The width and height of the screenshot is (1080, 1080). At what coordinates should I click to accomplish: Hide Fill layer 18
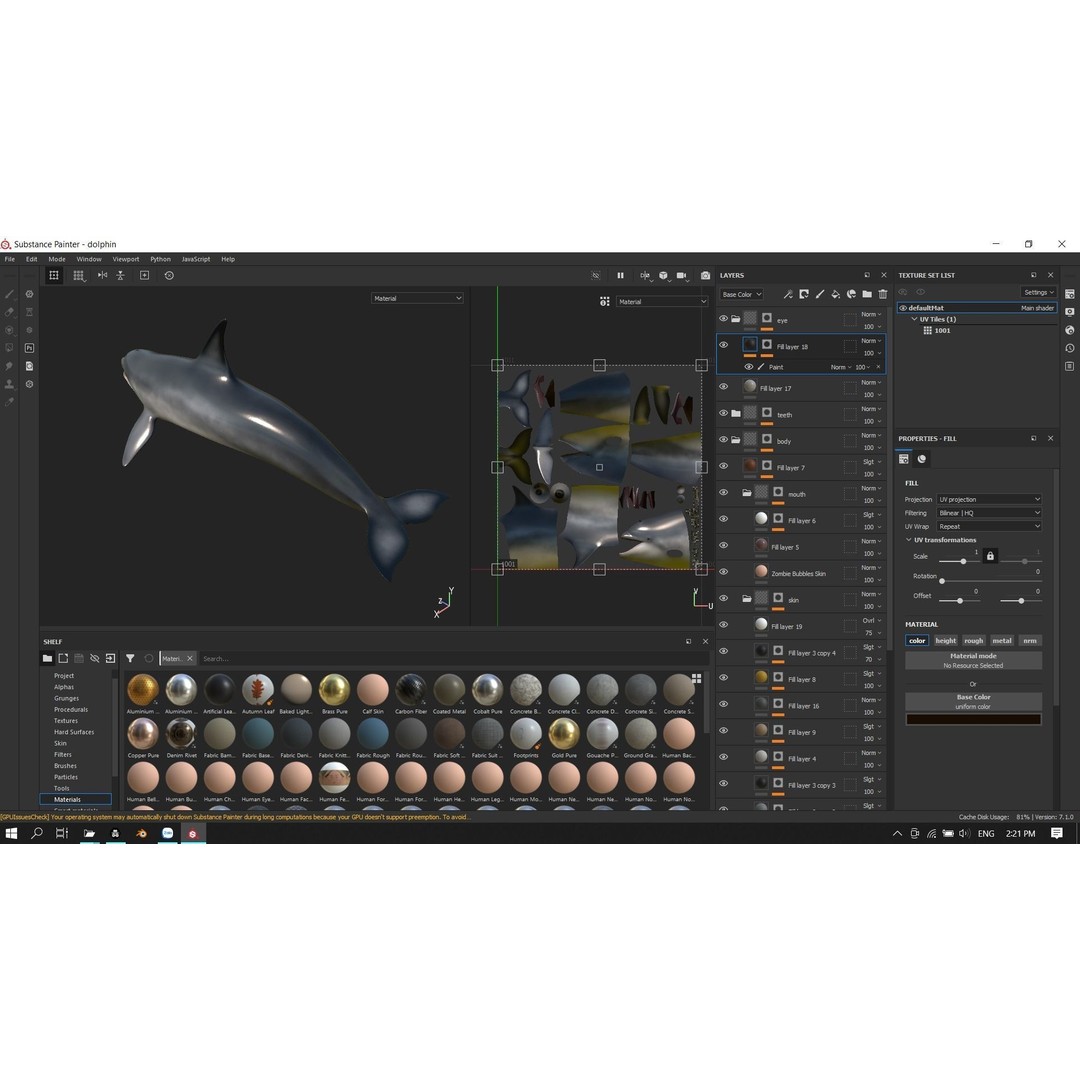point(723,345)
